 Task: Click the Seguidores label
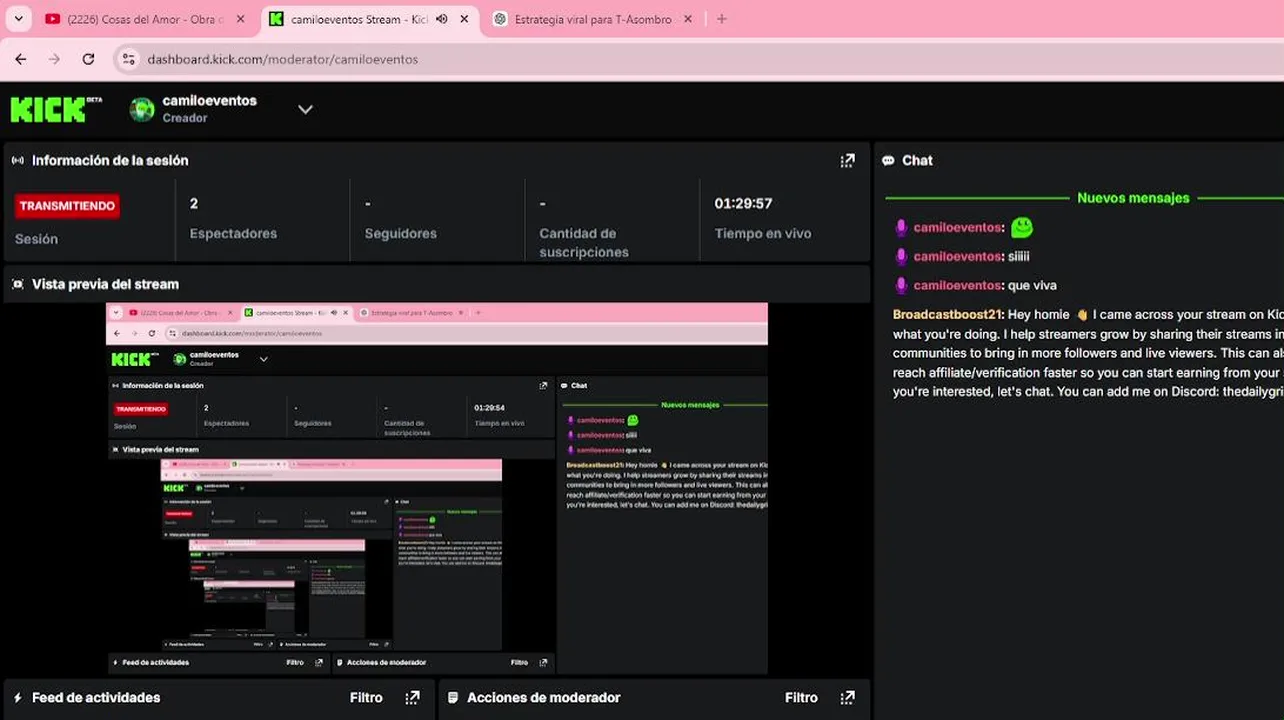[401, 234]
